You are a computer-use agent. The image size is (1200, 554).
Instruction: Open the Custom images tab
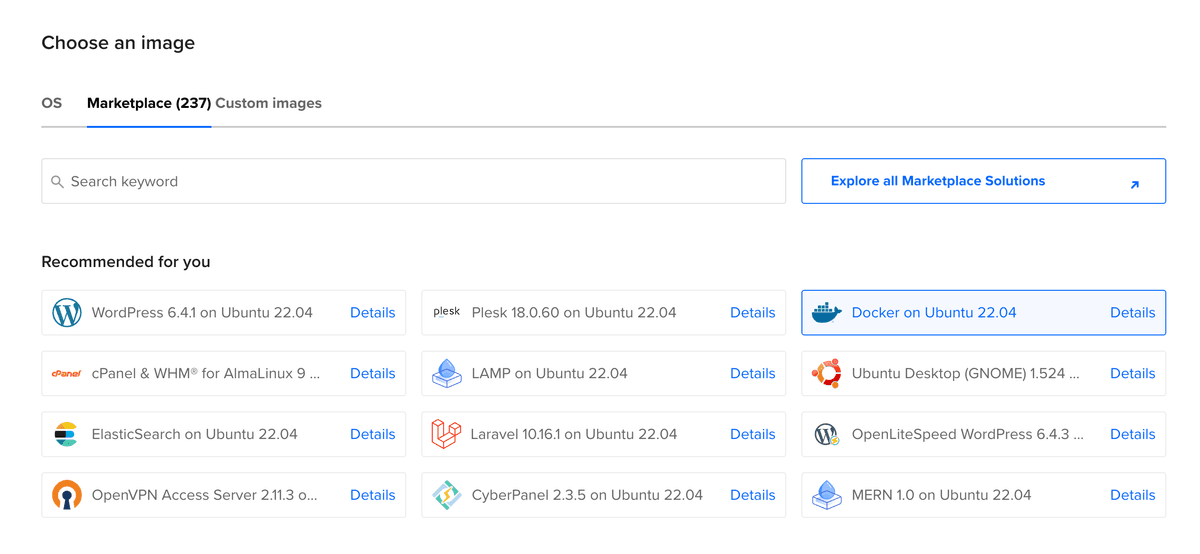(x=269, y=103)
